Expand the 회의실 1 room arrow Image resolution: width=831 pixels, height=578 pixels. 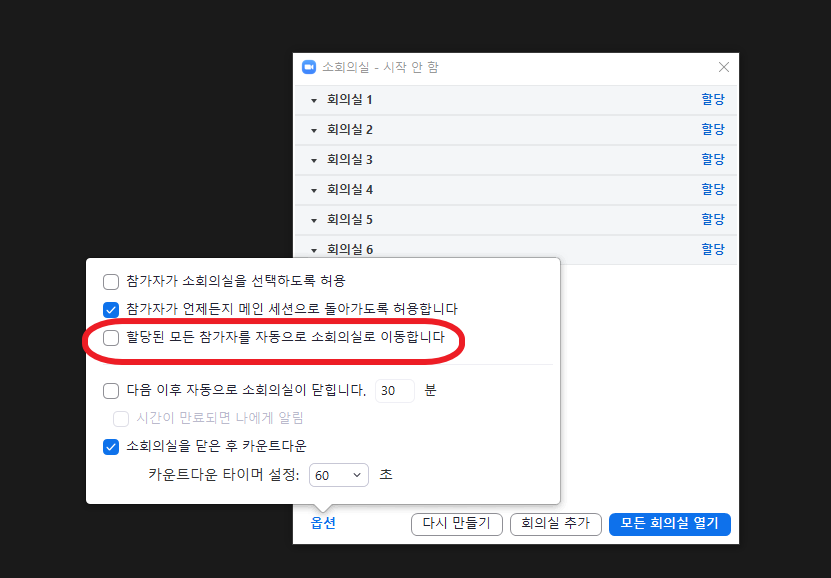[314, 100]
